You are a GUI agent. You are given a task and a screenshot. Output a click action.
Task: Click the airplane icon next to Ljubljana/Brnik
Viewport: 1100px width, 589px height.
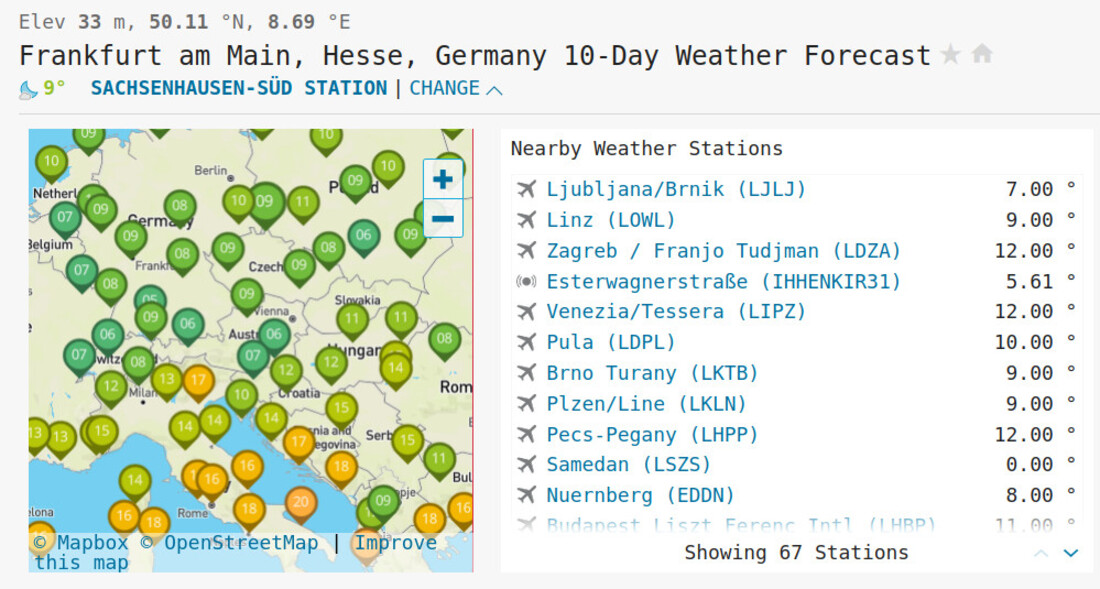526,189
